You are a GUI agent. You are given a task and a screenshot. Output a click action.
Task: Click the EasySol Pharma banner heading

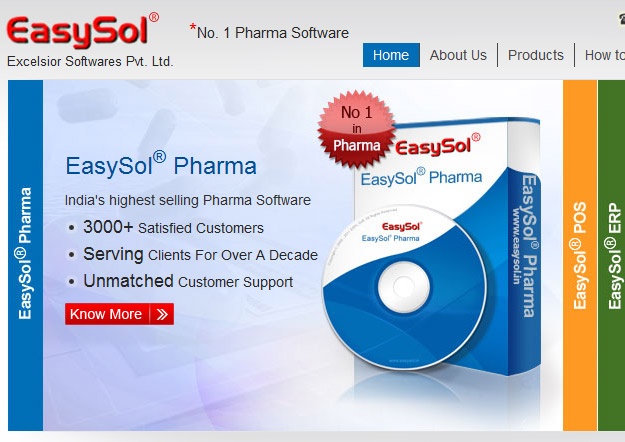[161, 165]
